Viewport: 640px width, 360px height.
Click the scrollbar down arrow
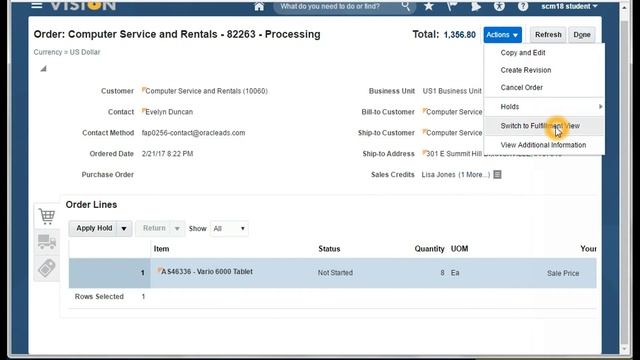coord(624,350)
